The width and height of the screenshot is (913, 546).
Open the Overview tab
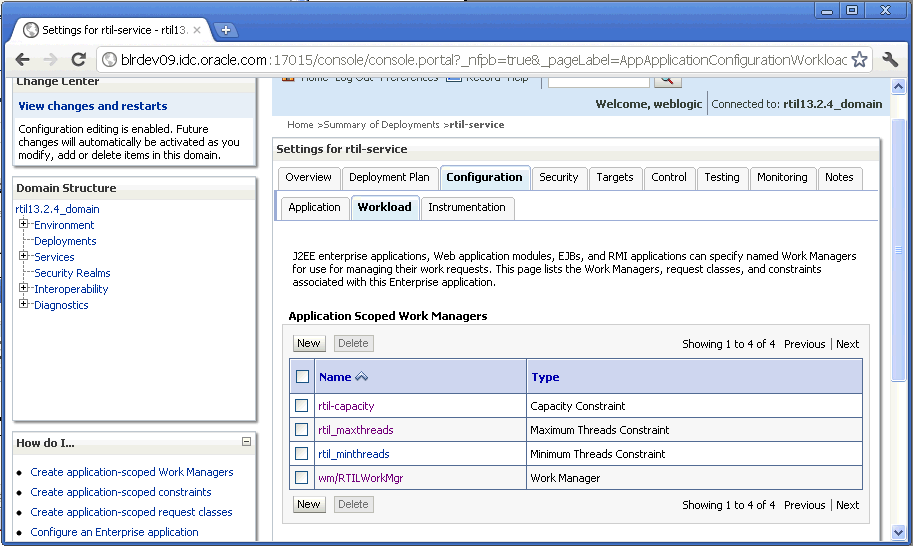pos(309,178)
